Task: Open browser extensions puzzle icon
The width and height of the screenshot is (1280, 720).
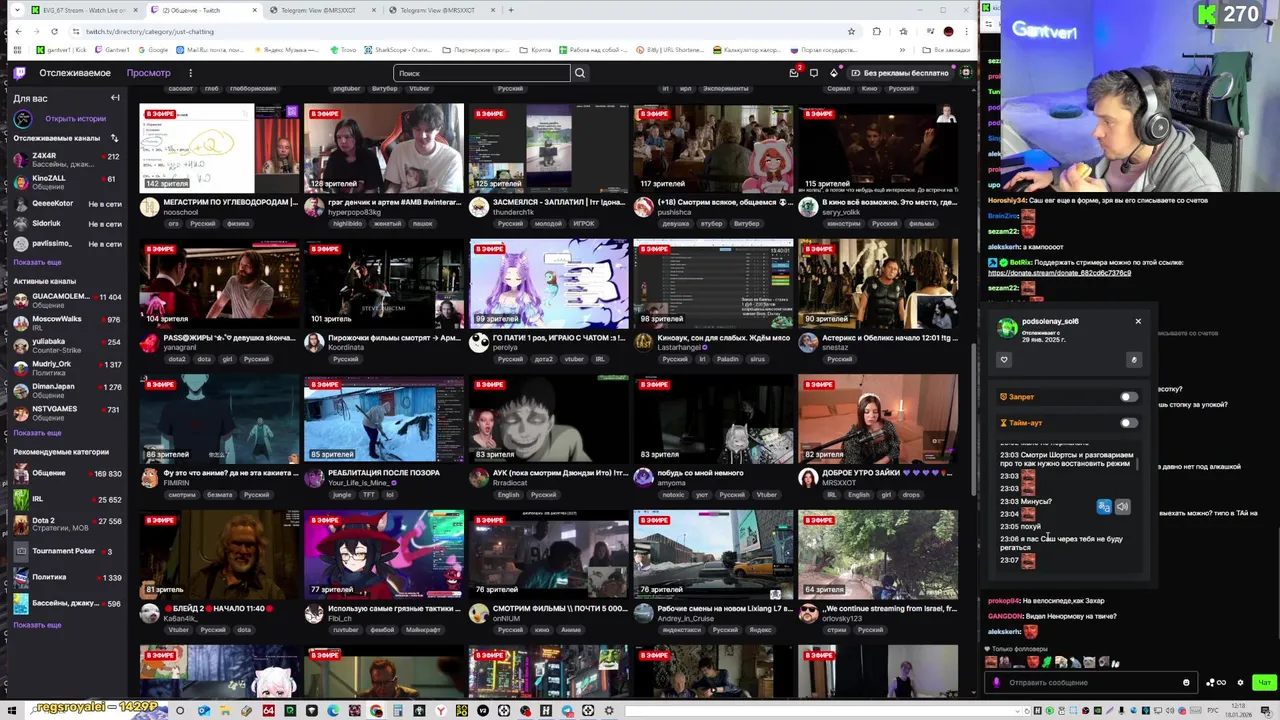Action: tap(877, 31)
